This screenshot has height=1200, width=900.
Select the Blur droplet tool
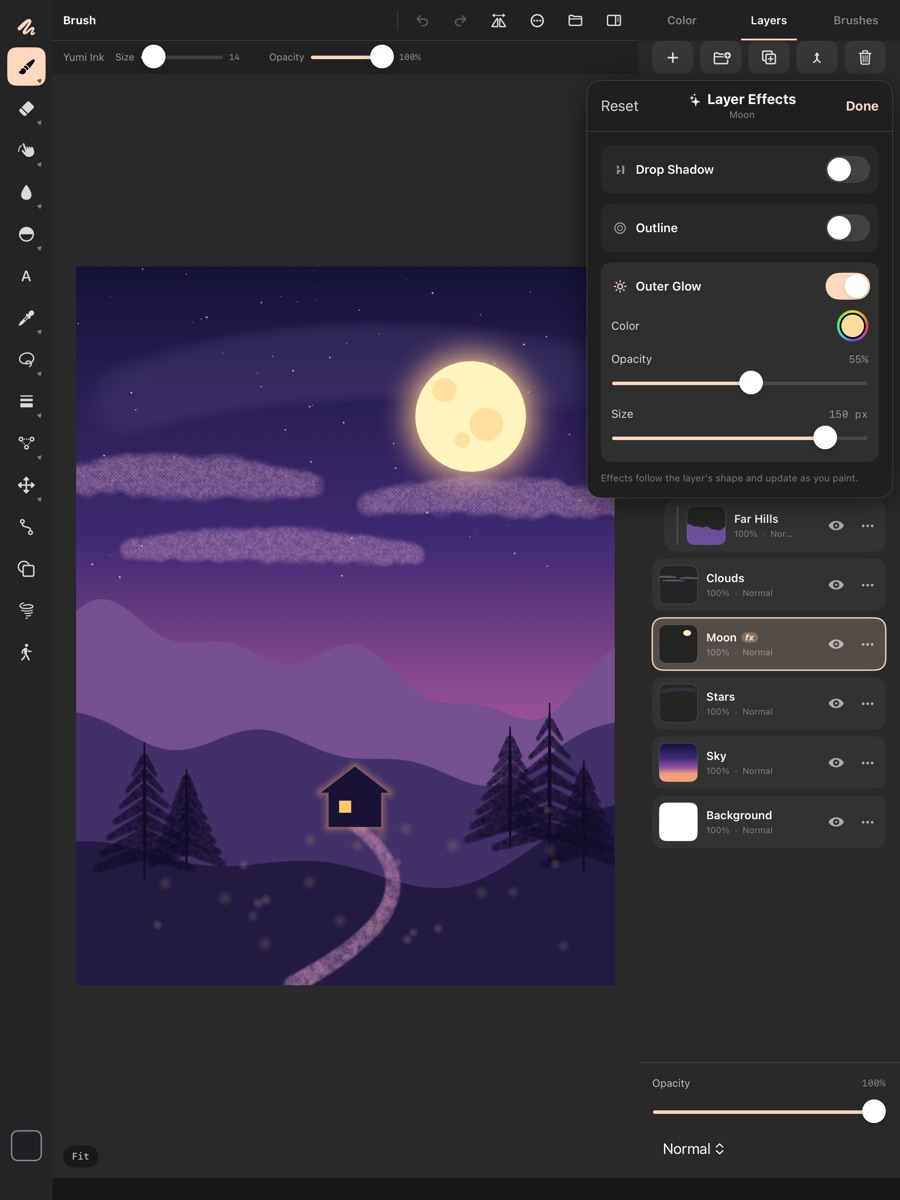tap(26, 193)
